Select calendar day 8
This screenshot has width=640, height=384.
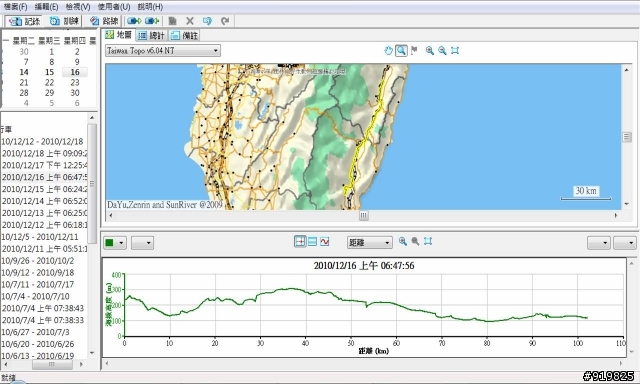51,62
